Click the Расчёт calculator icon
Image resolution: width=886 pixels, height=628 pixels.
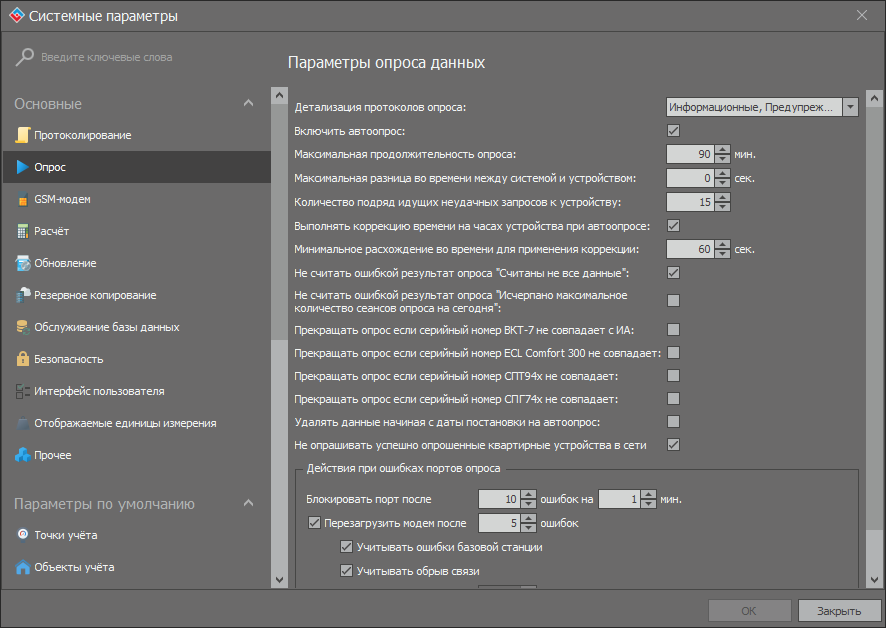click(x=23, y=231)
